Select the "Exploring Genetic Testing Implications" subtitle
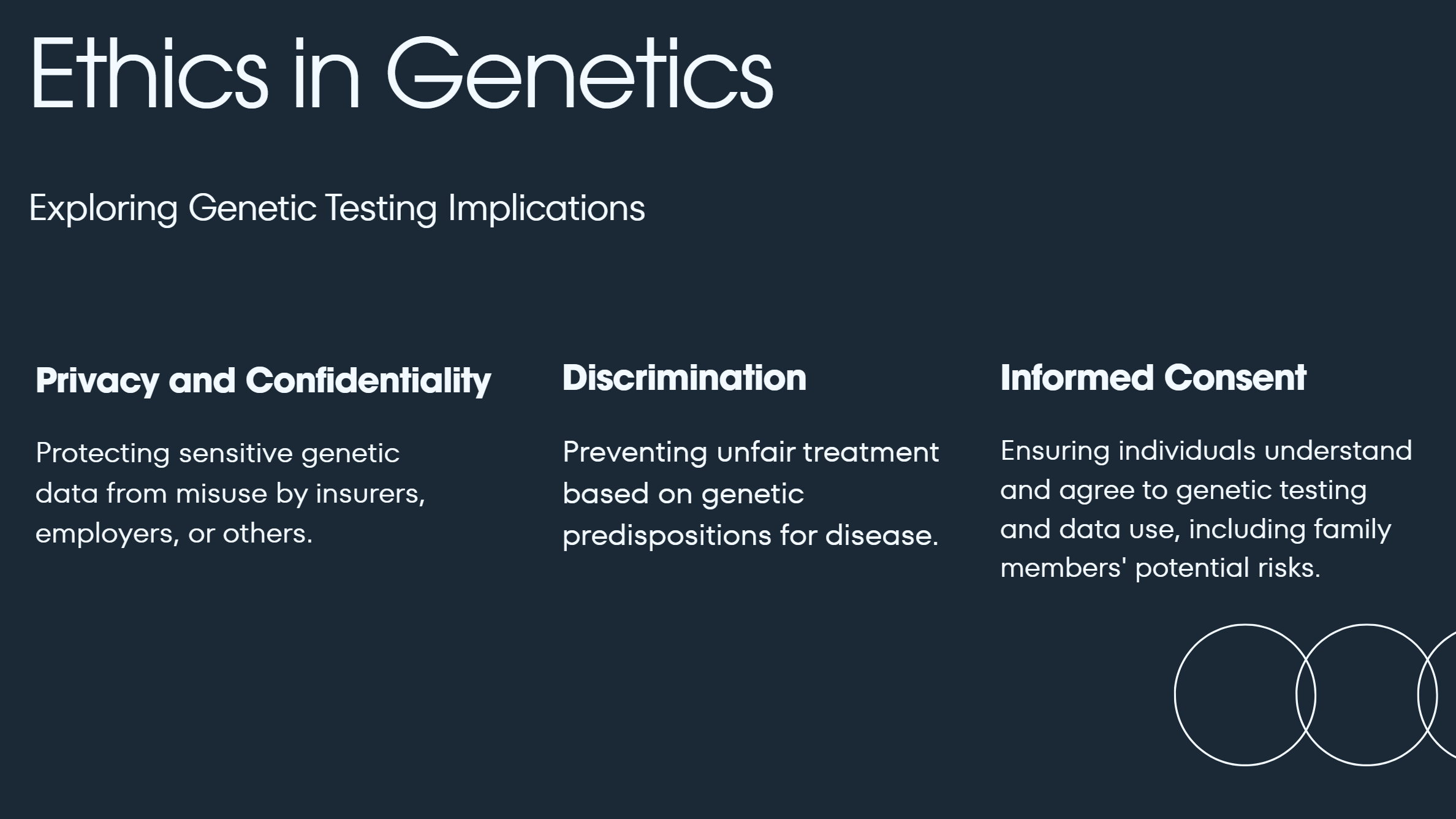The image size is (1456, 819). [x=337, y=208]
